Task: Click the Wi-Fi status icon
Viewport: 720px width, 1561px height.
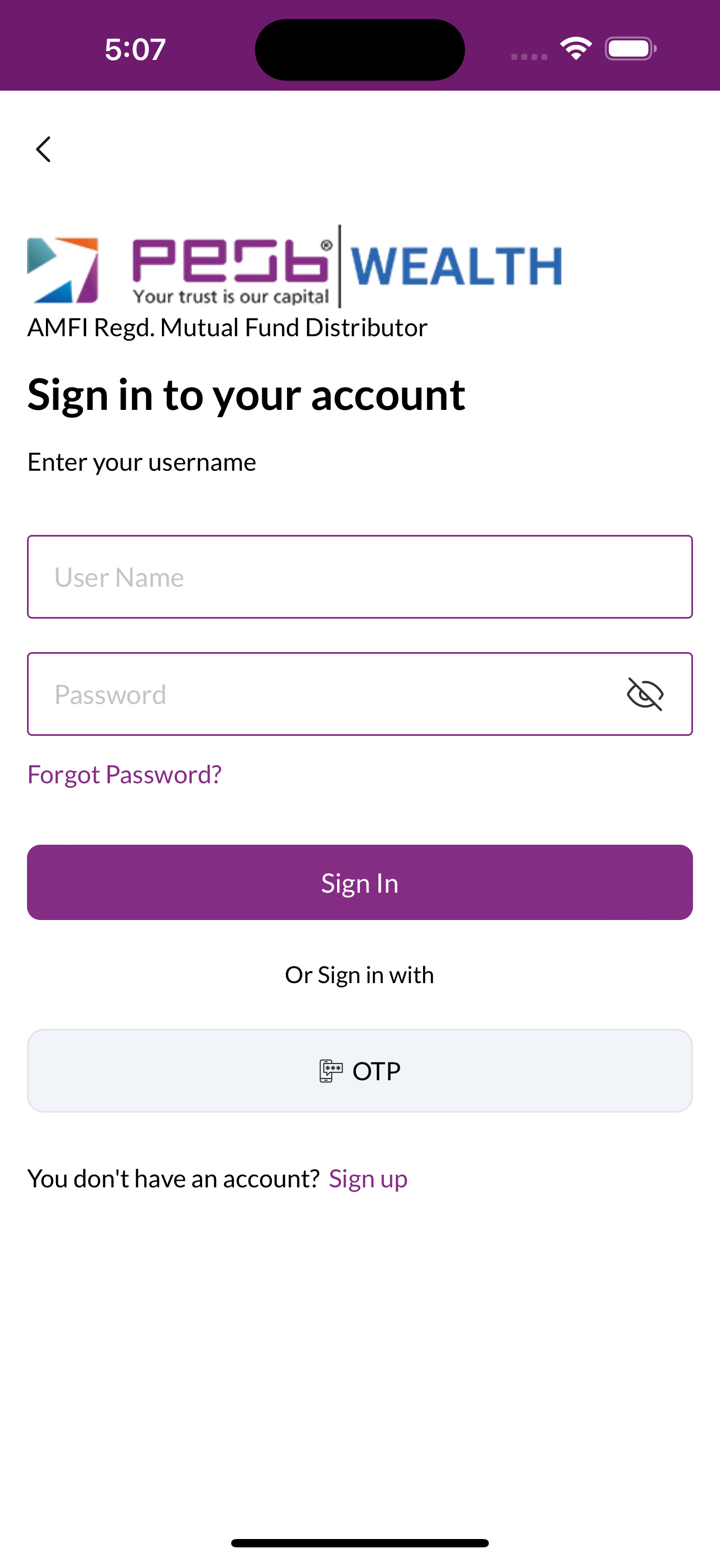Action: [576, 48]
